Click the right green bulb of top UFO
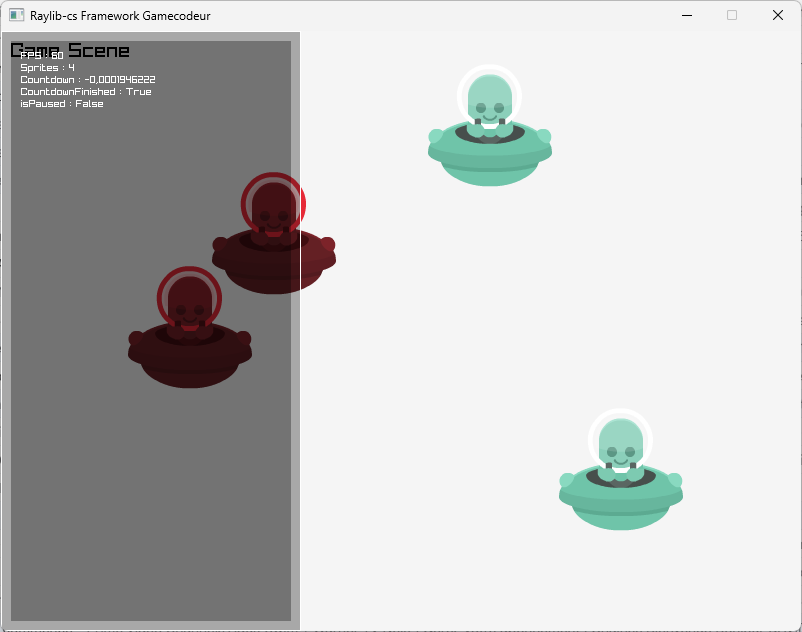Image resolution: width=802 pixels, height=632 pixels. 543,136
